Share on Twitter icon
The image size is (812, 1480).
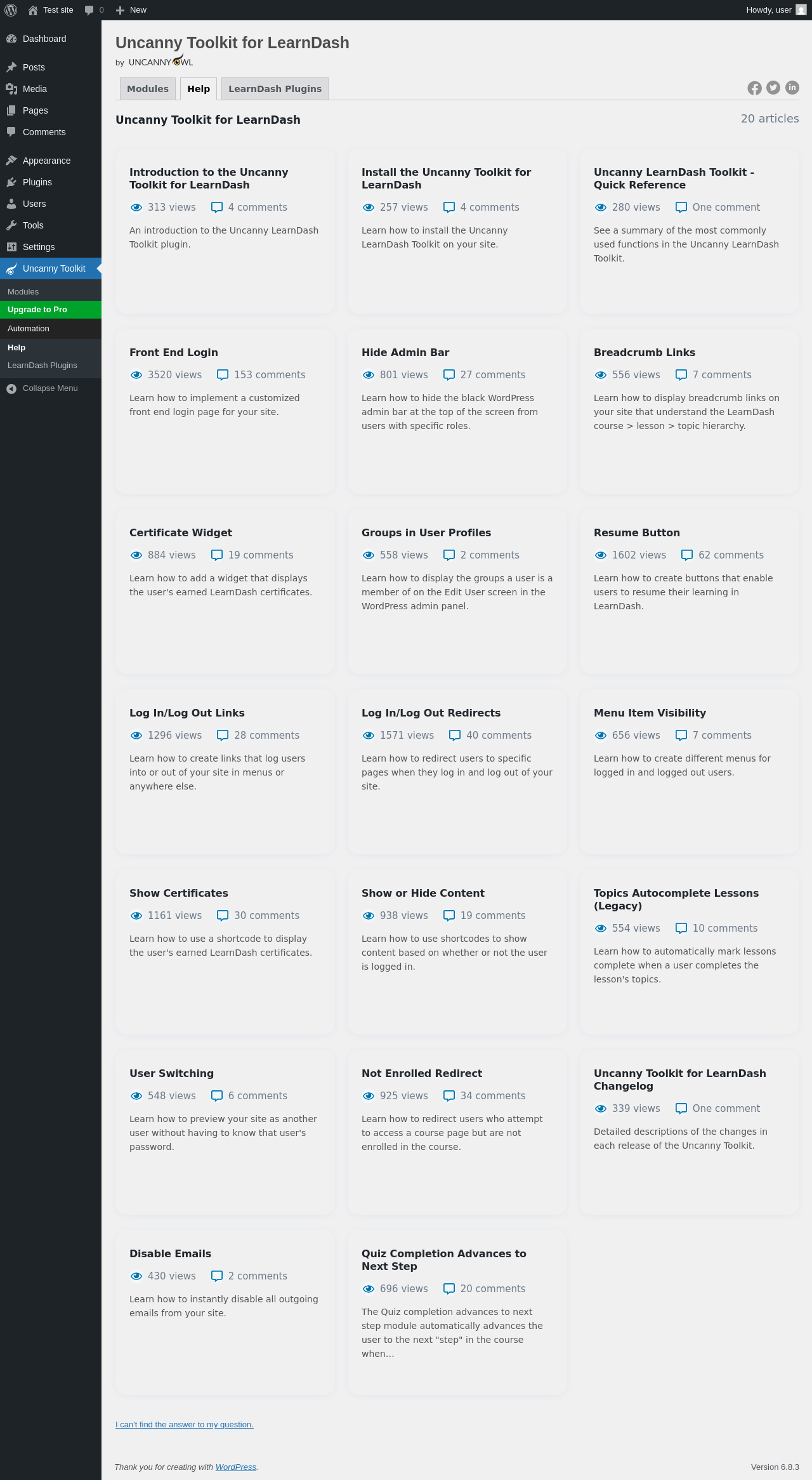pos(773,88)
